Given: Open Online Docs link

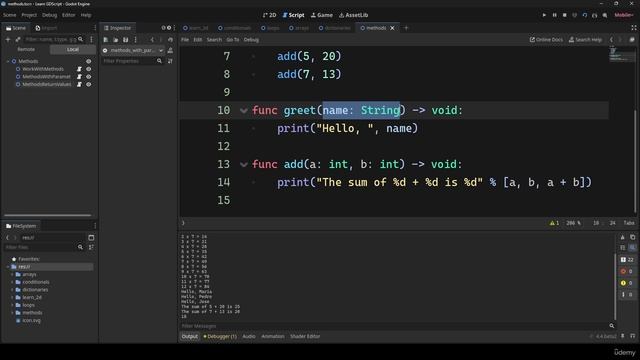Looking at the screenshot, I should pos(546,40).
